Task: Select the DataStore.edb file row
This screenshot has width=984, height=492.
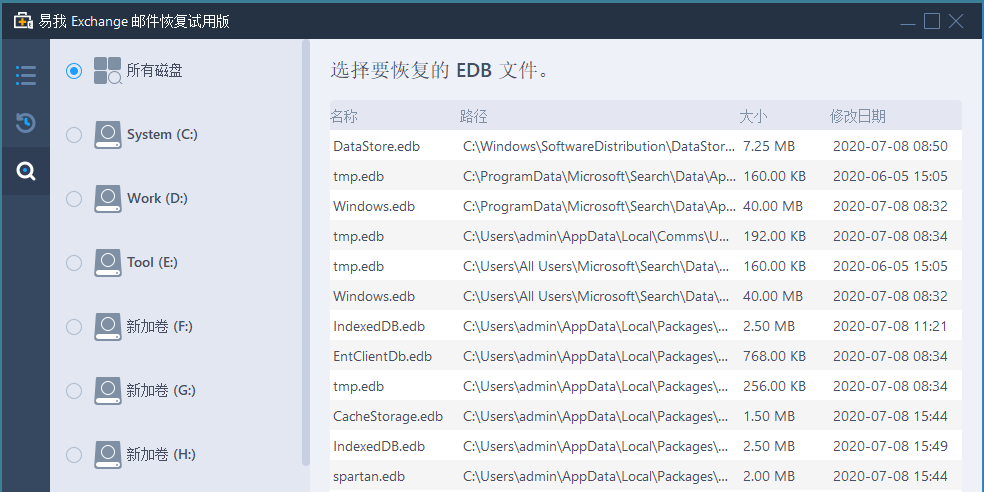Action: click(x=646, y=146)
